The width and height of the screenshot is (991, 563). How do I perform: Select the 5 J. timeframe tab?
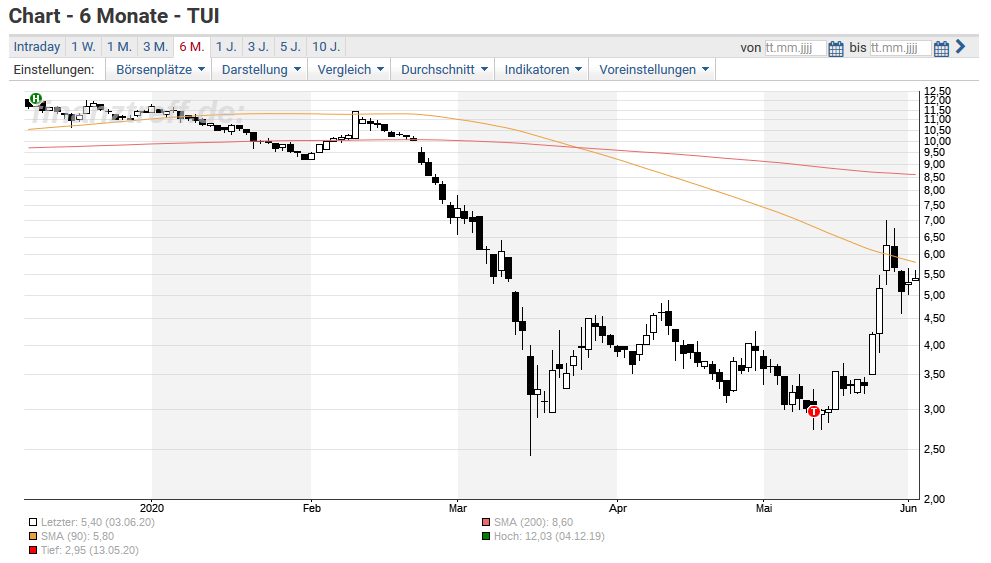click(x=290, y=47)
